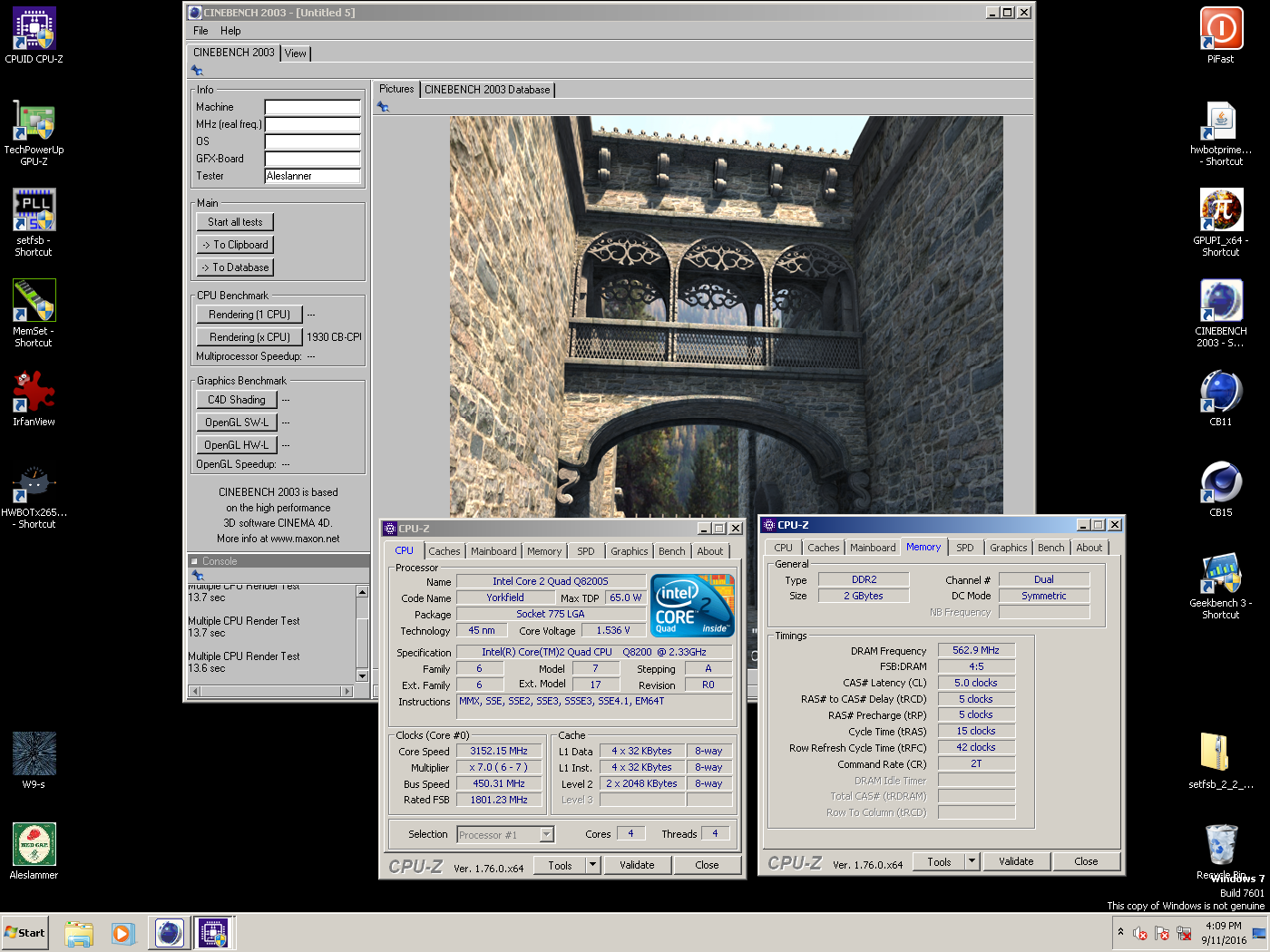This screenshot has width=1270, height=952.
Task: Open Windows Media Player from taskbar
Action: (122, 933)
